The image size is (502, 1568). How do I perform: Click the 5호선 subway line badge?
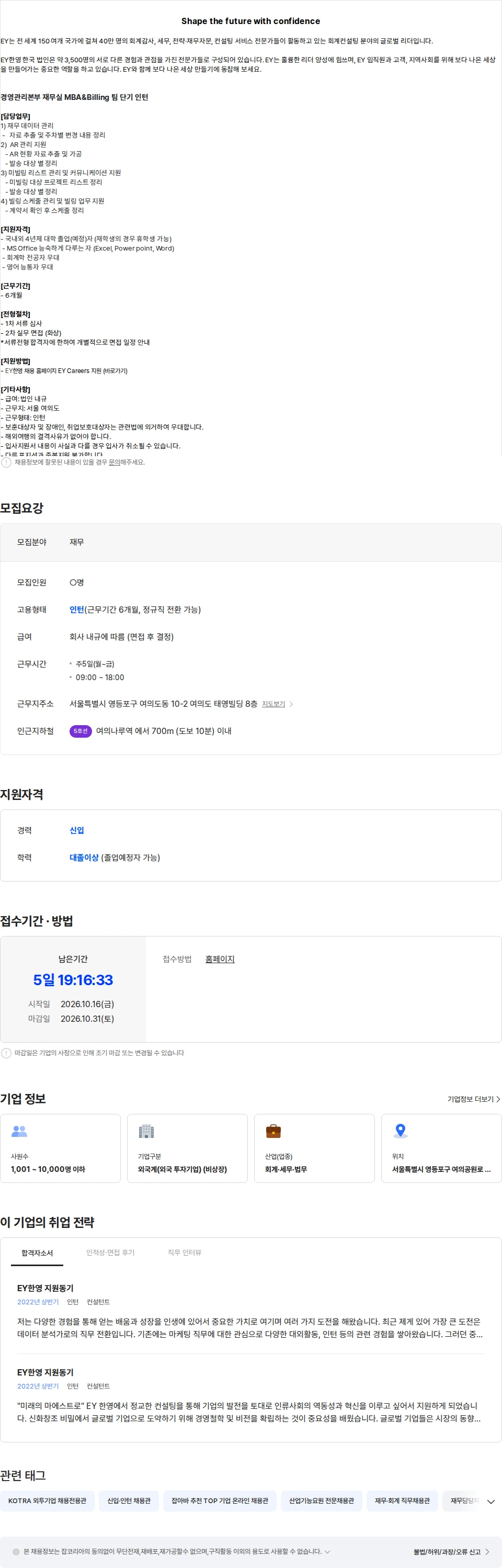[x=81, y=731]
